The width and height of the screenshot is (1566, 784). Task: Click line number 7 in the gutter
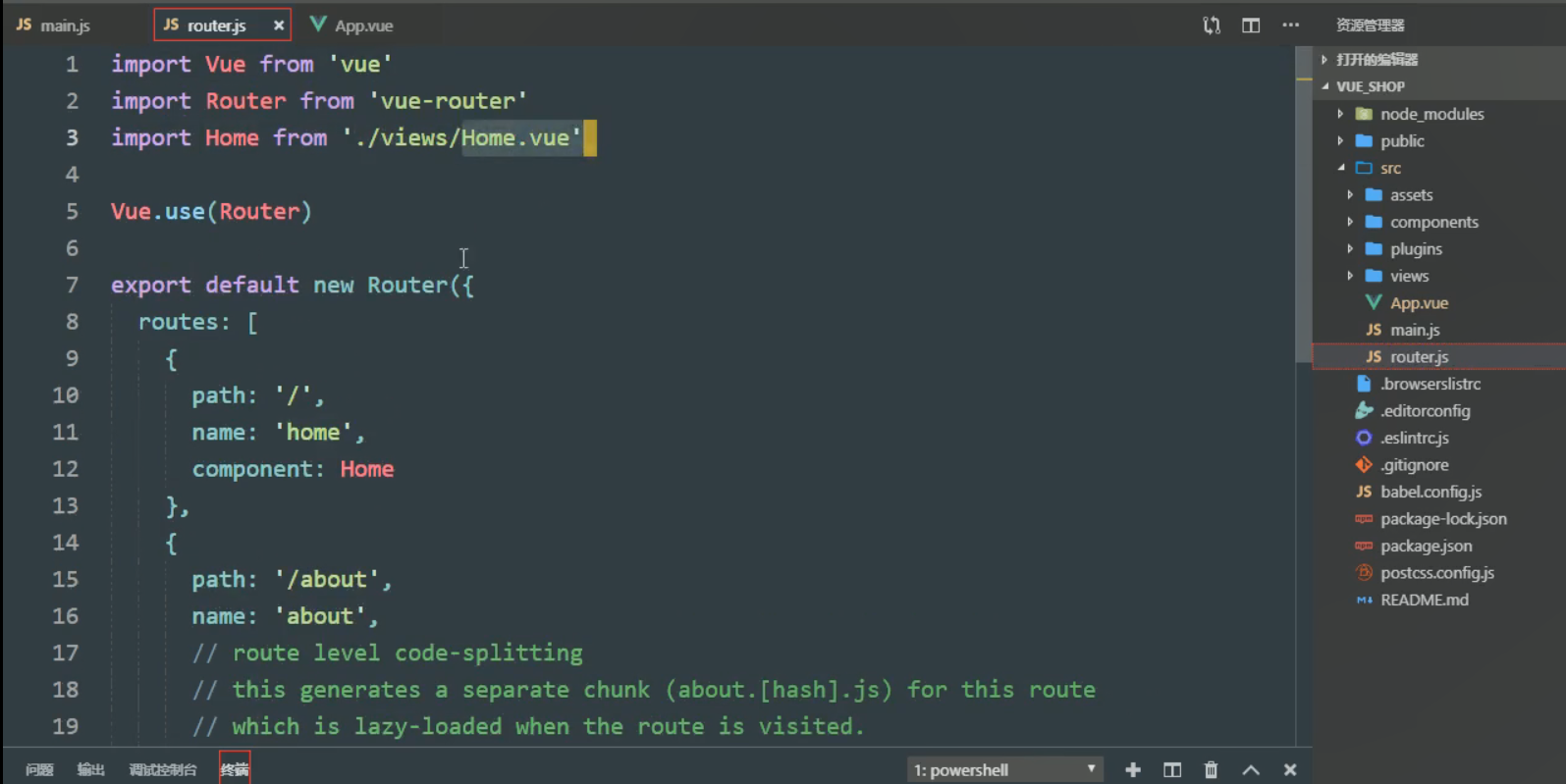[x=71, y=285]
